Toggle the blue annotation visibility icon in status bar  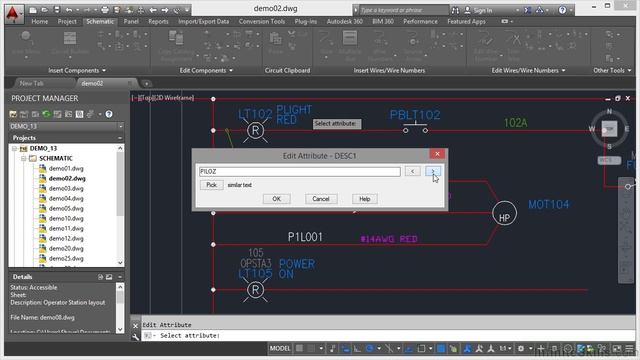click(467, 349)
